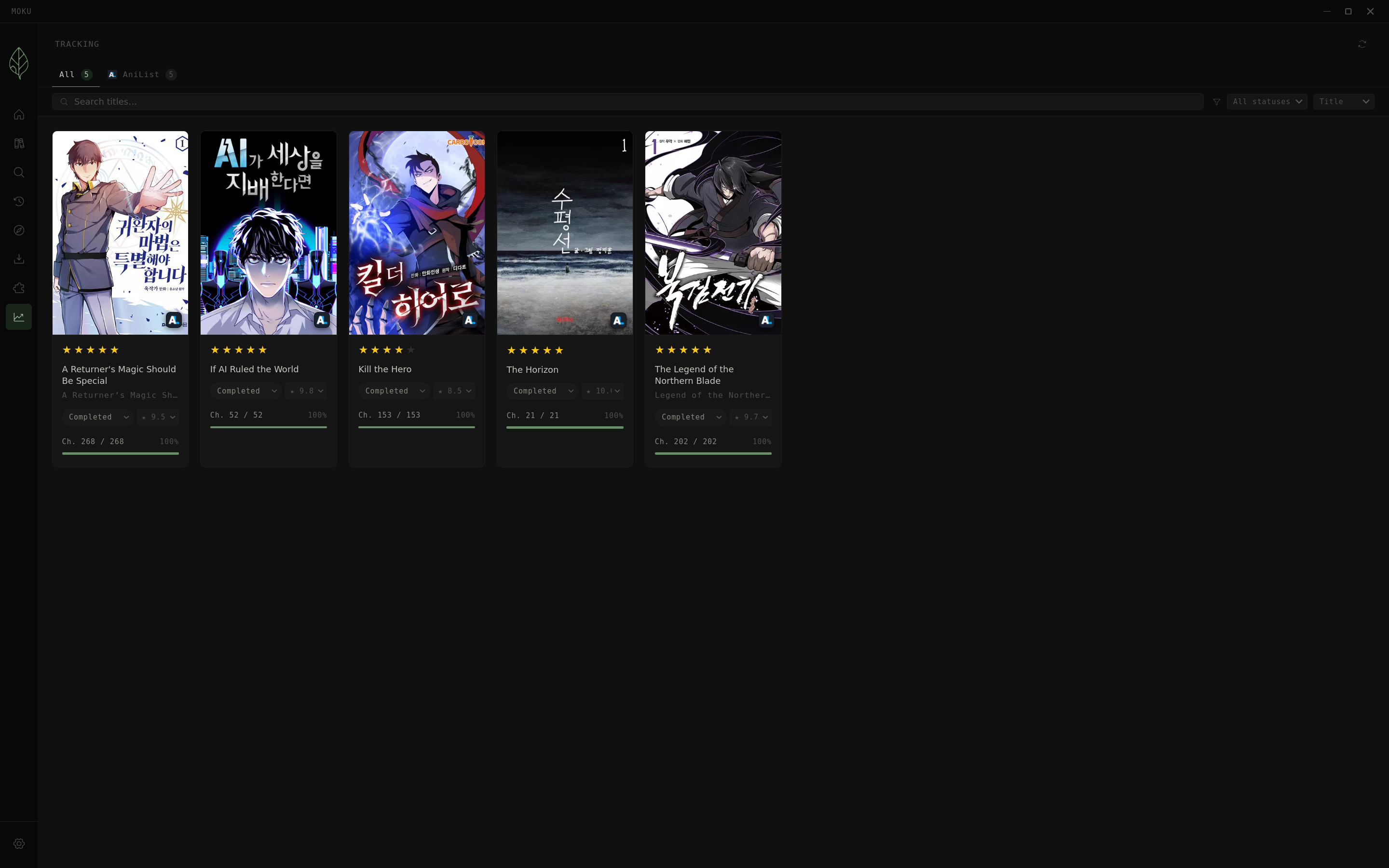The height and width of the screenshot is (868, 1389).
Task: Open A Returner's Magic cover image
Action: (121, 233)
